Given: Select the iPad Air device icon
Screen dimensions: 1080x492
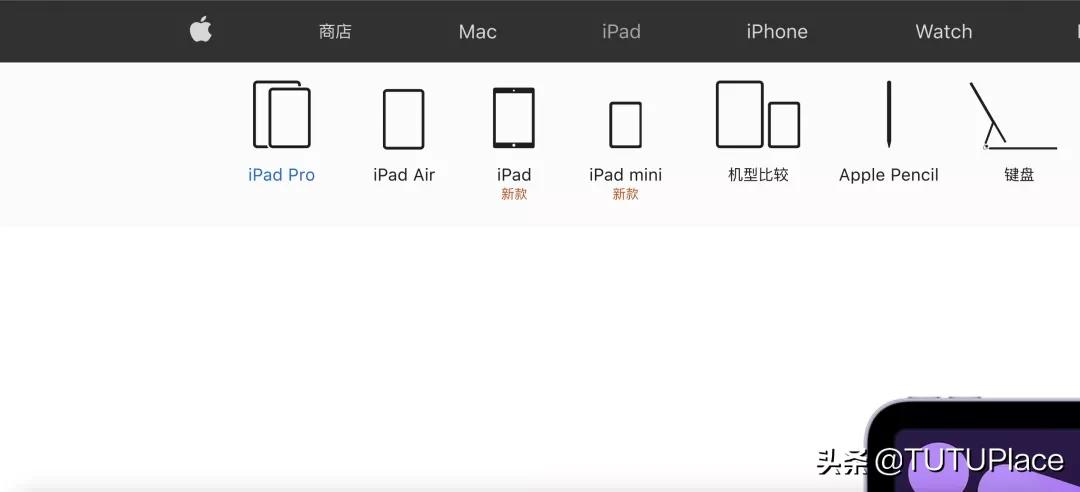Looking at the screenshot, I should pos(404,119).
